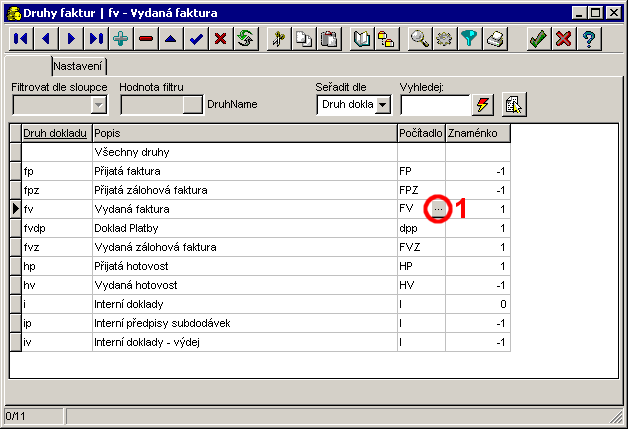Run search with the lightning bolt button
The width and height of the screenshot is (628, 429).
click(484, 105)
